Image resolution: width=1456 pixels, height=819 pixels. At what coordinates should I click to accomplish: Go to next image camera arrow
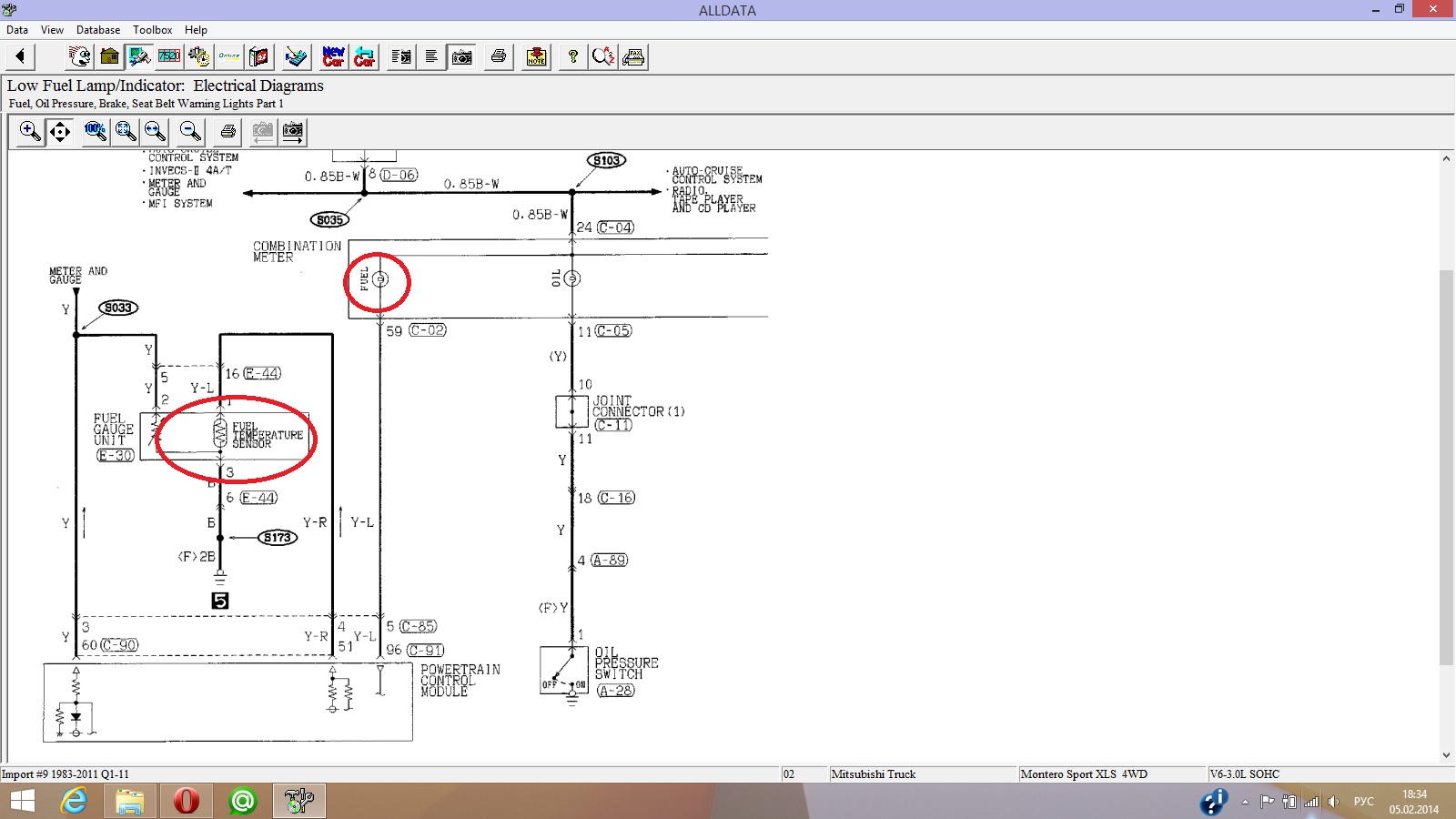293,132
